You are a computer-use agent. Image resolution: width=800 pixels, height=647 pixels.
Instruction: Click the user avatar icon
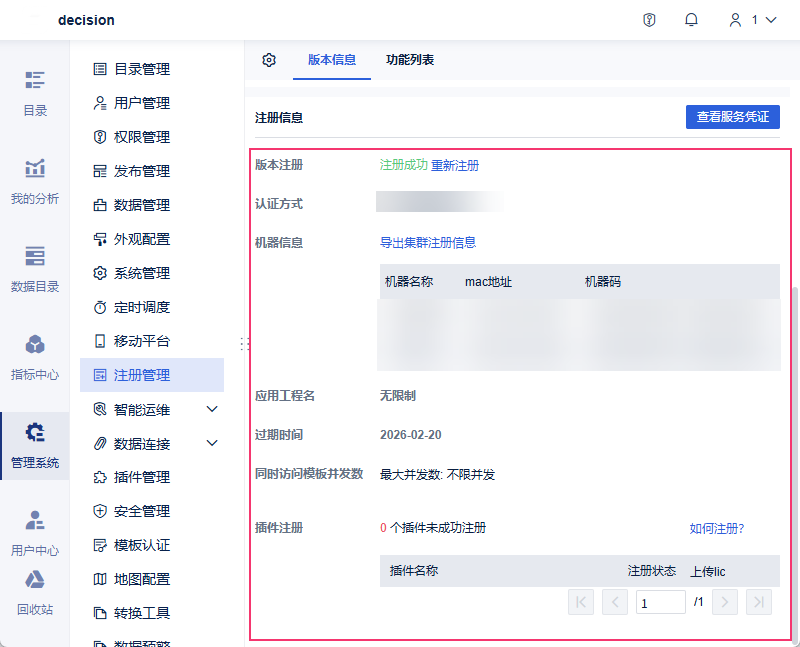[735, 20]
